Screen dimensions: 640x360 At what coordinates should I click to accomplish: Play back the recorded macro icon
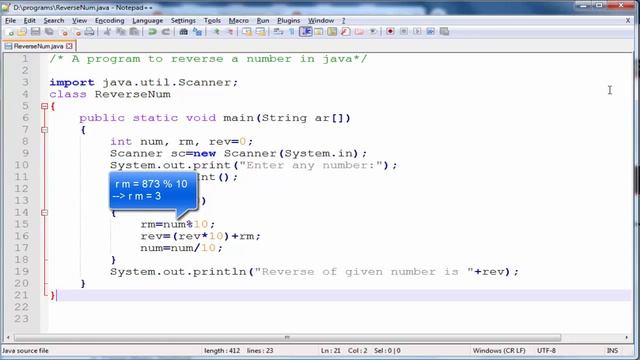[417, 32]
